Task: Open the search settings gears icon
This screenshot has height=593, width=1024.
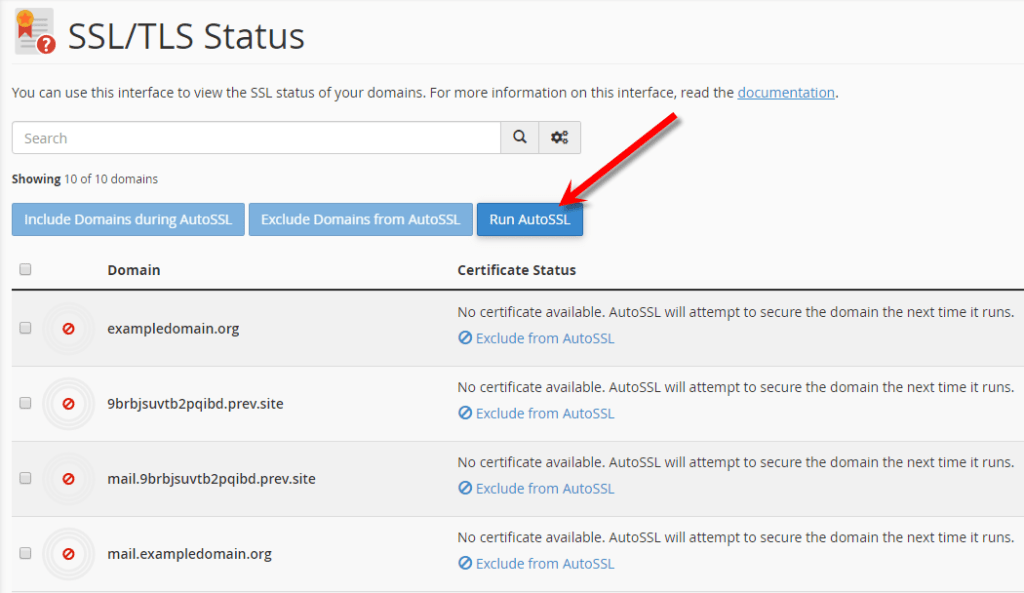Action: 560,138
